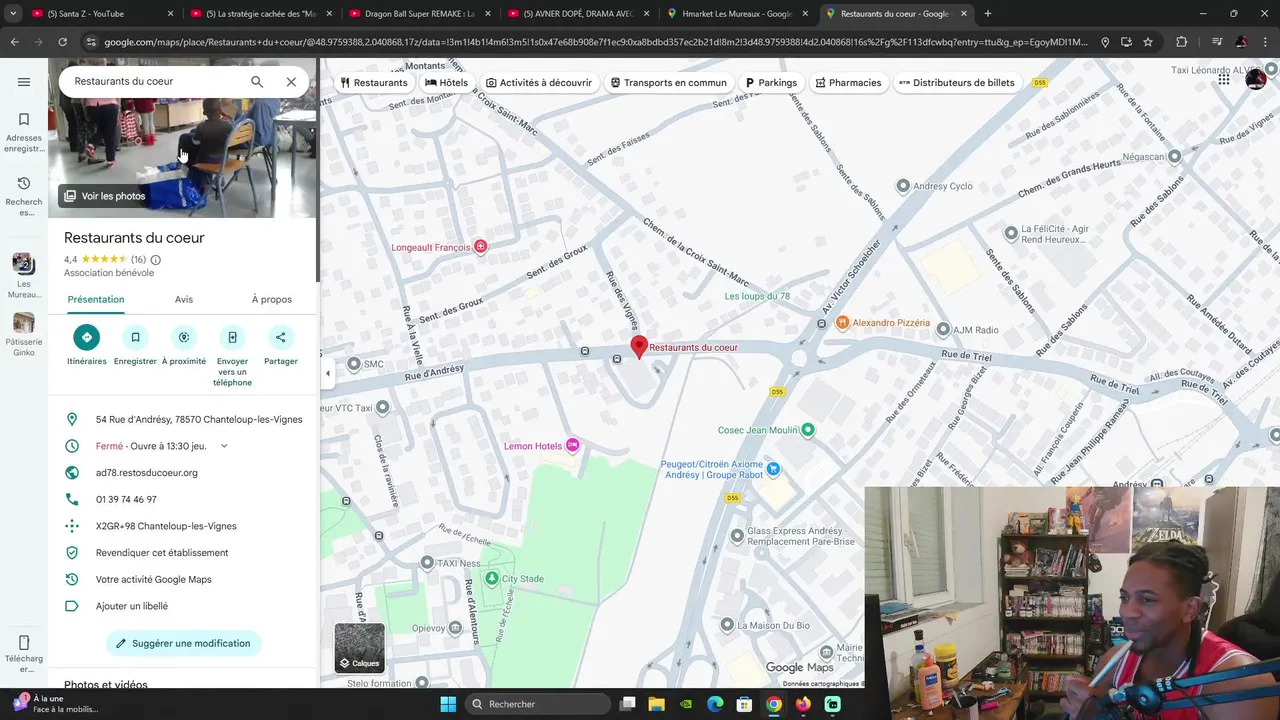1280x720 pixels.
Task: Click the Cosec Jean Moulin marker
Action: point(808,430)
